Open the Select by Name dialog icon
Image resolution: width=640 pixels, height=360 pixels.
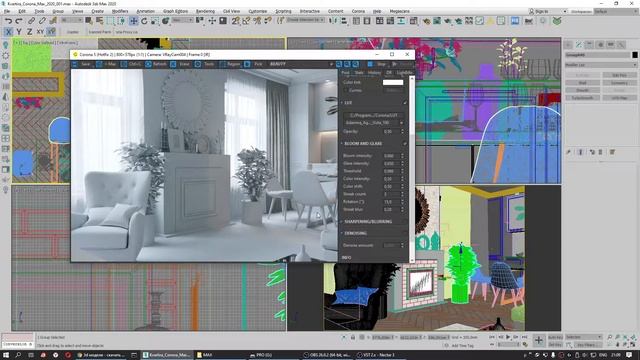(x=100, y=21)
